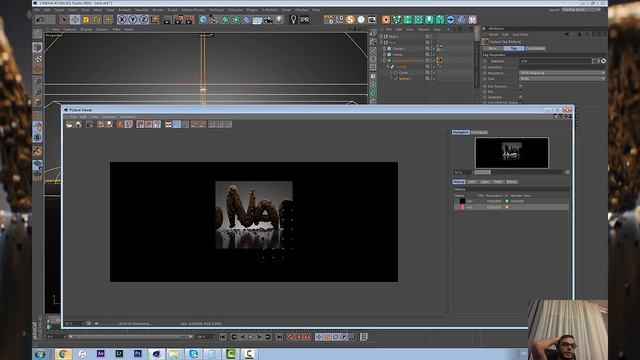Collapse the top Null object hierarchy

pyautogui.click(x=381, y=36)
